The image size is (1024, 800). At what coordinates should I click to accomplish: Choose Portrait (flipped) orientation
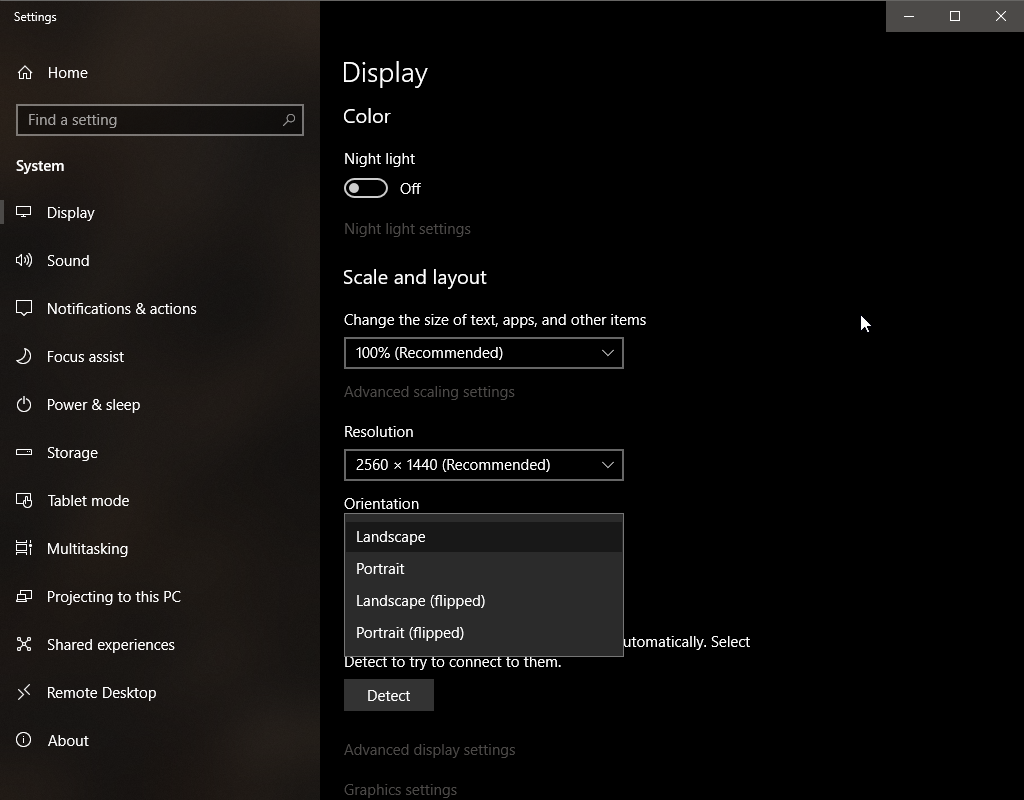click(x=484, y=633)
